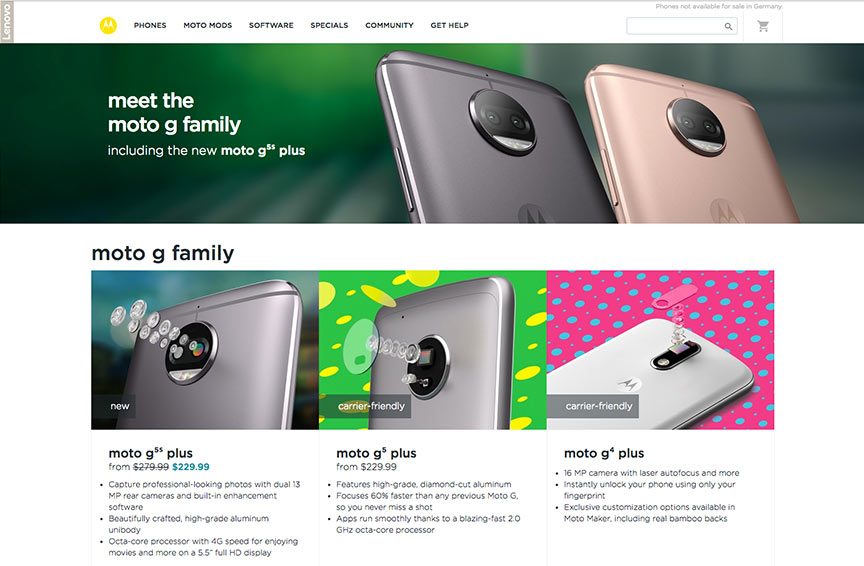
Task: Go to the SPECIALS nav item
Action: pyautogui.click(x=329, y=25)
